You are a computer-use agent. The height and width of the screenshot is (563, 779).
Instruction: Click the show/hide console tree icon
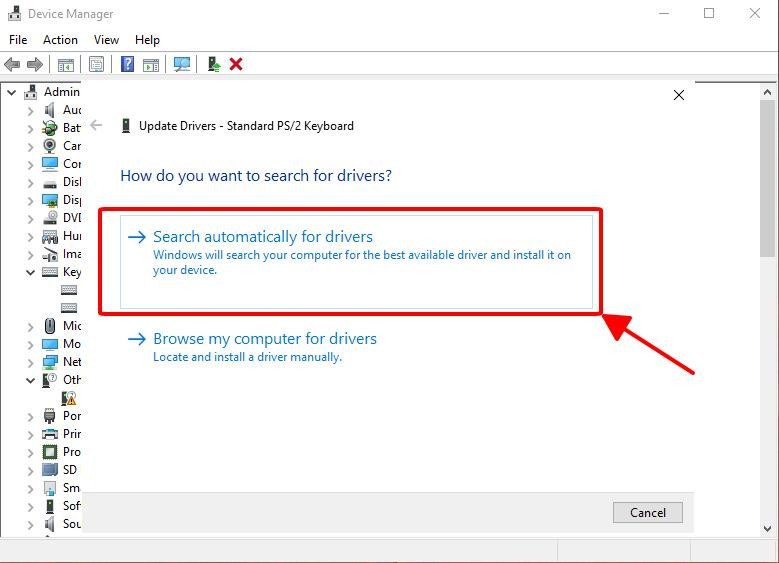pos(66,64)
